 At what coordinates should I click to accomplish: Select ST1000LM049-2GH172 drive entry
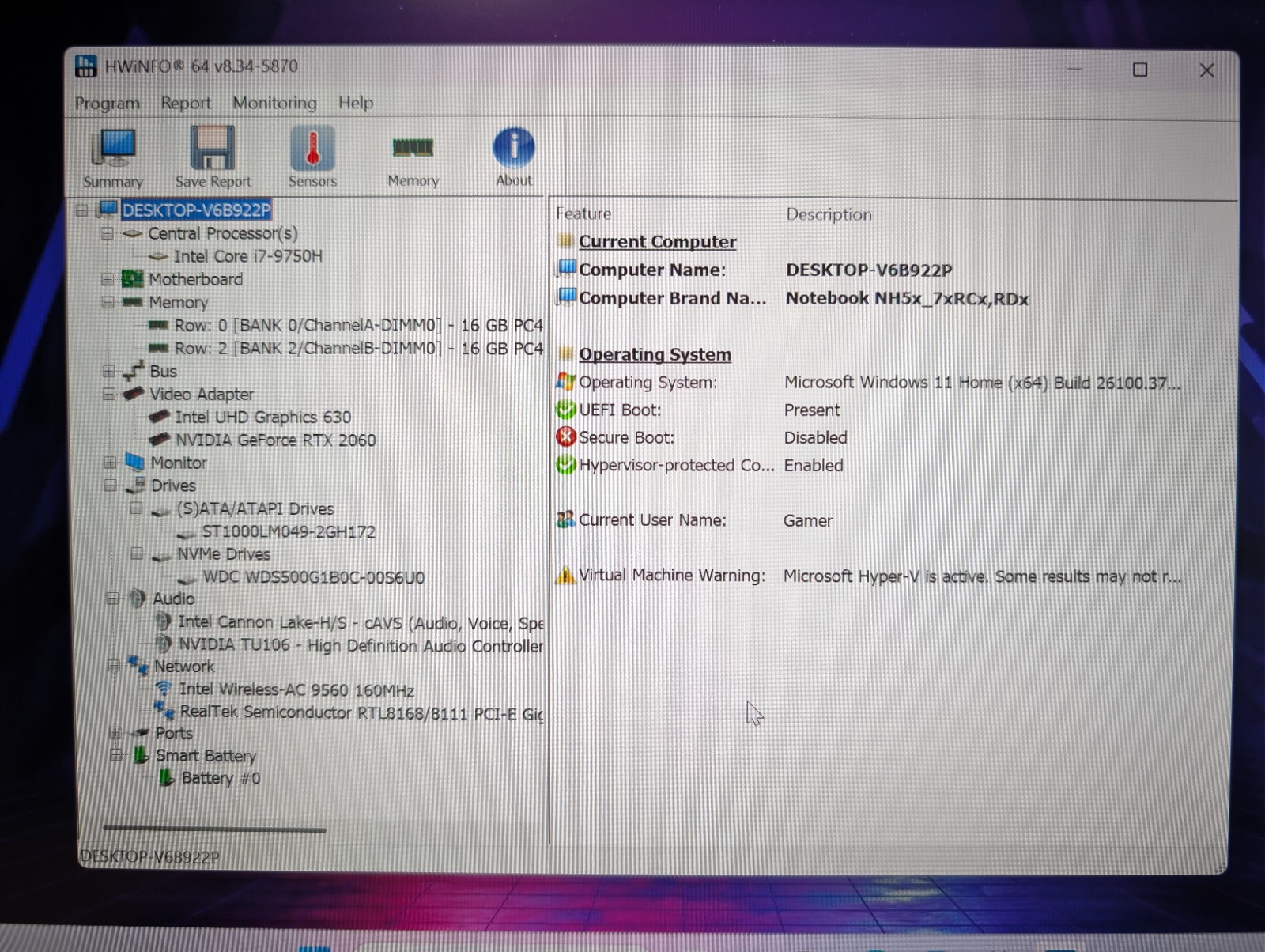pyautogui.click(x=289, y=531)
